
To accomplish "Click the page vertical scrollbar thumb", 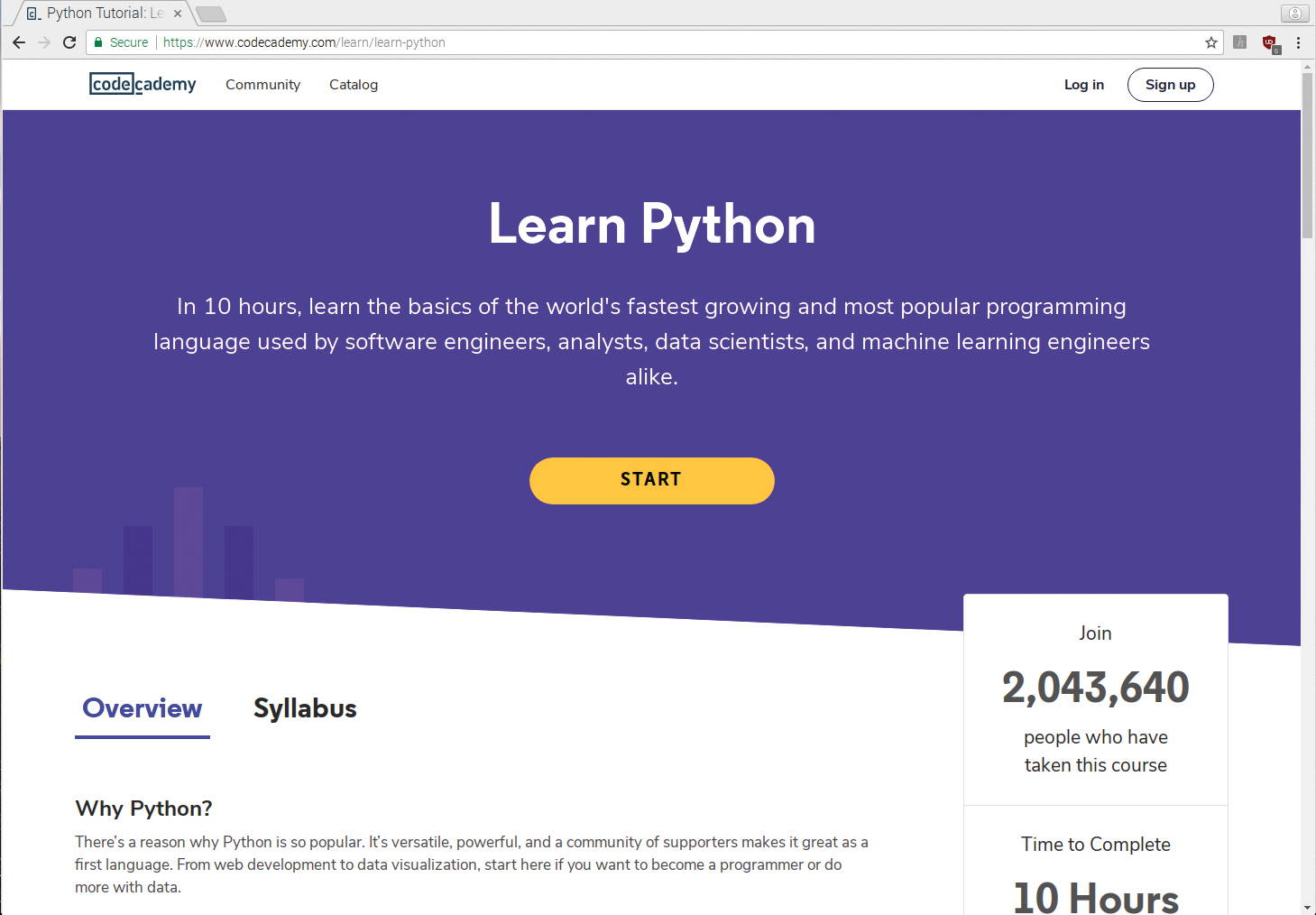I will [1307, 155].
